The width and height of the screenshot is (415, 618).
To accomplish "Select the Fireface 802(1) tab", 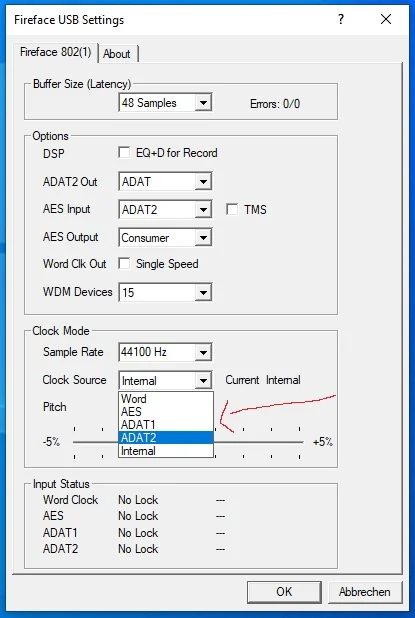I will tap(56, 52).
